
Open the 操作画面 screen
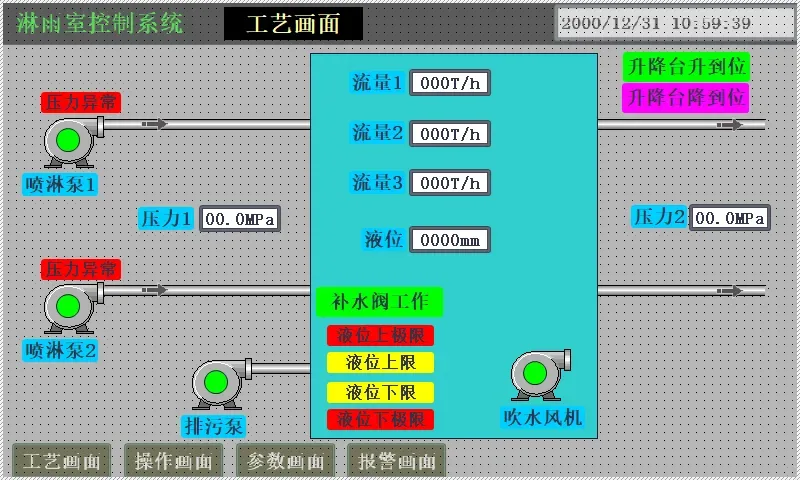173,461
